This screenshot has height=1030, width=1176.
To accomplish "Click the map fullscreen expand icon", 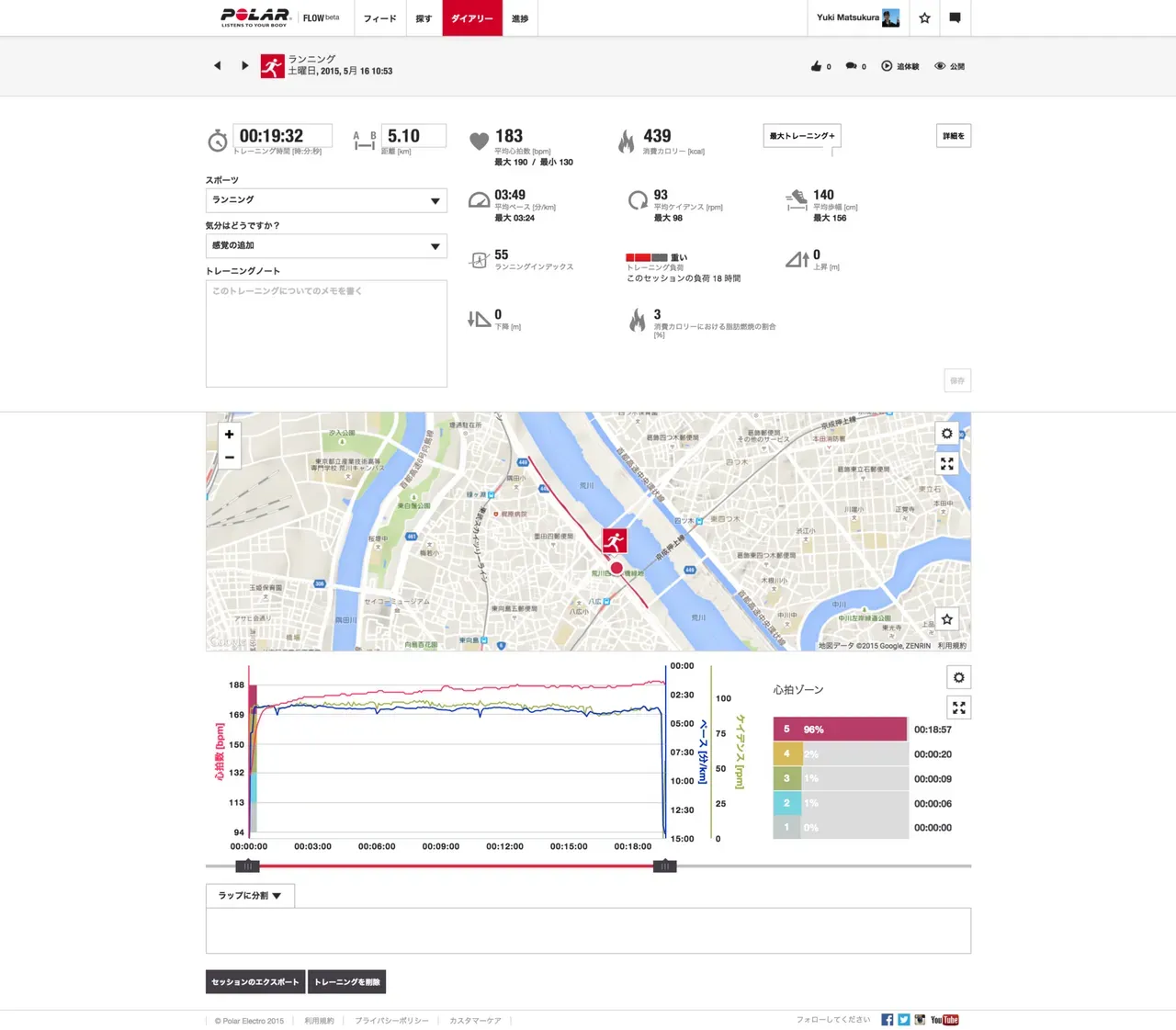I will tap(946, 463).
